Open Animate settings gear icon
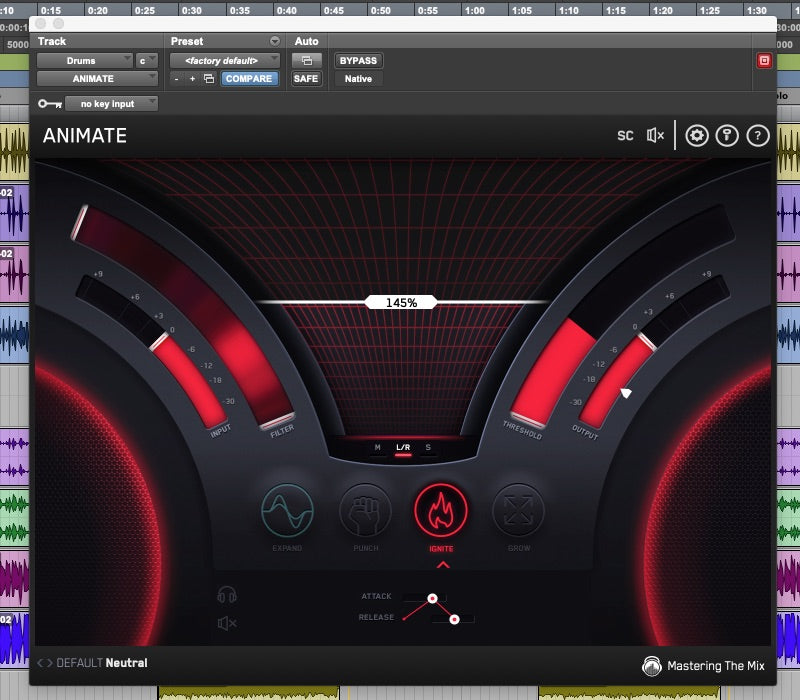Viewport: 800px width, 700px height. [x=696, y=136]
